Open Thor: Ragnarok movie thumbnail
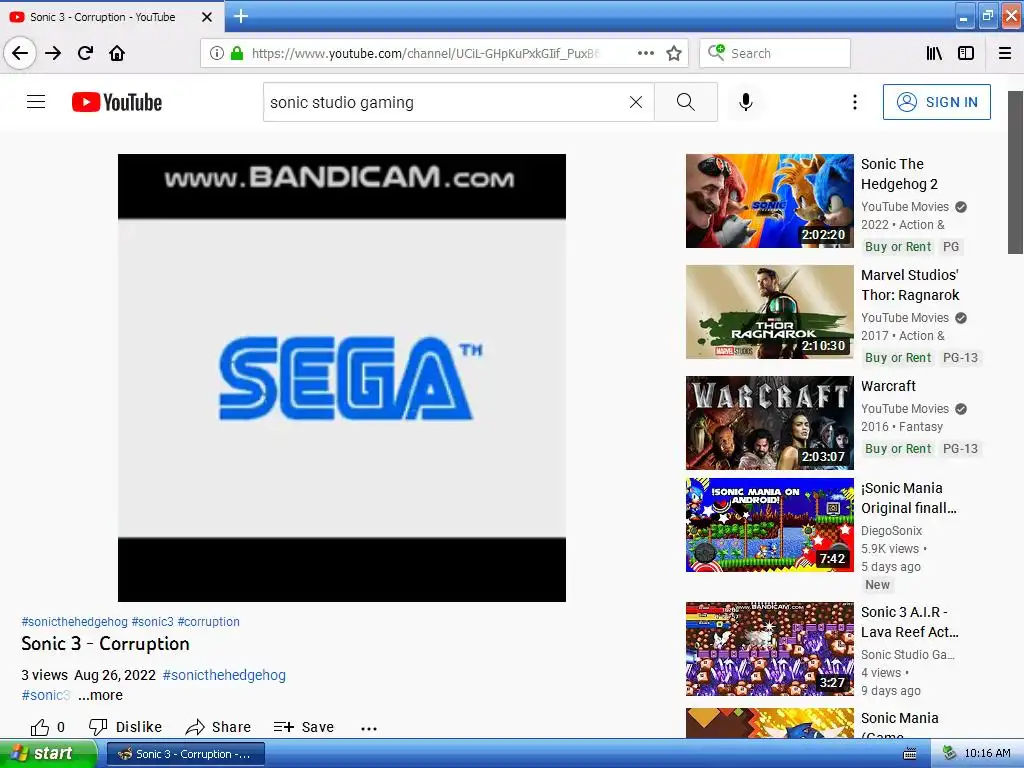 (769, 312)
